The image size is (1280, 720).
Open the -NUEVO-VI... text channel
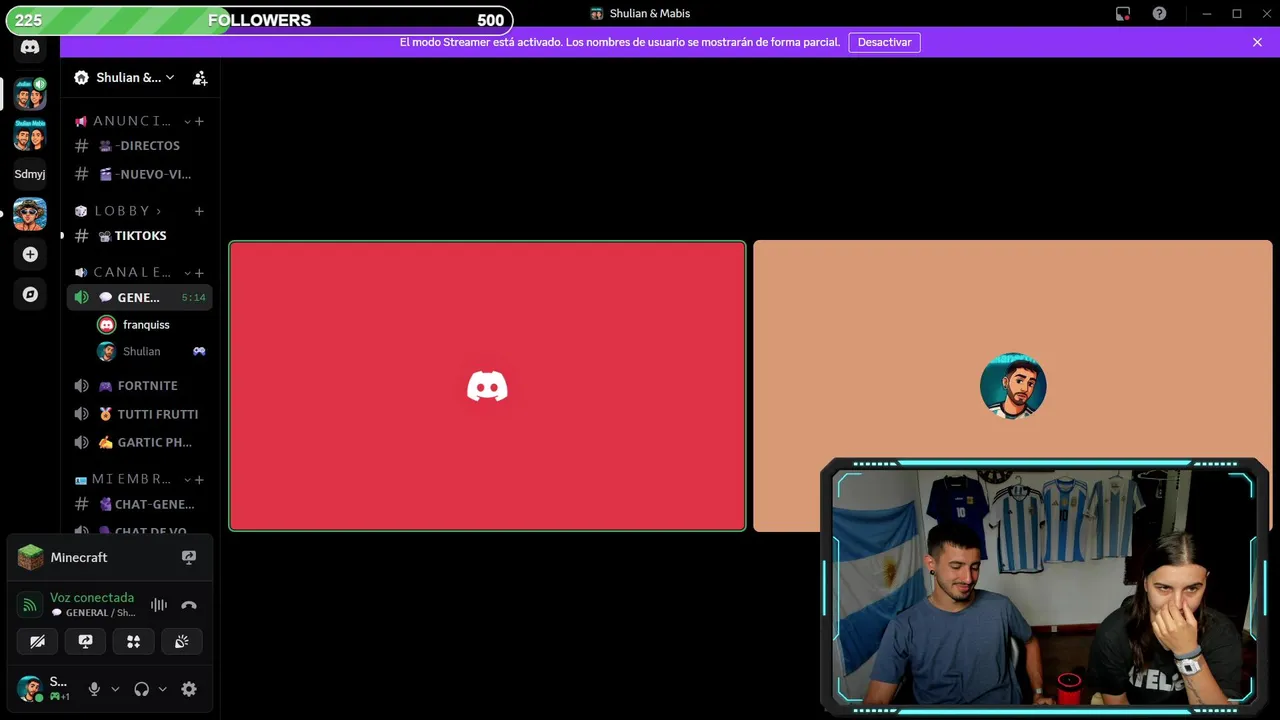[139, 174]
